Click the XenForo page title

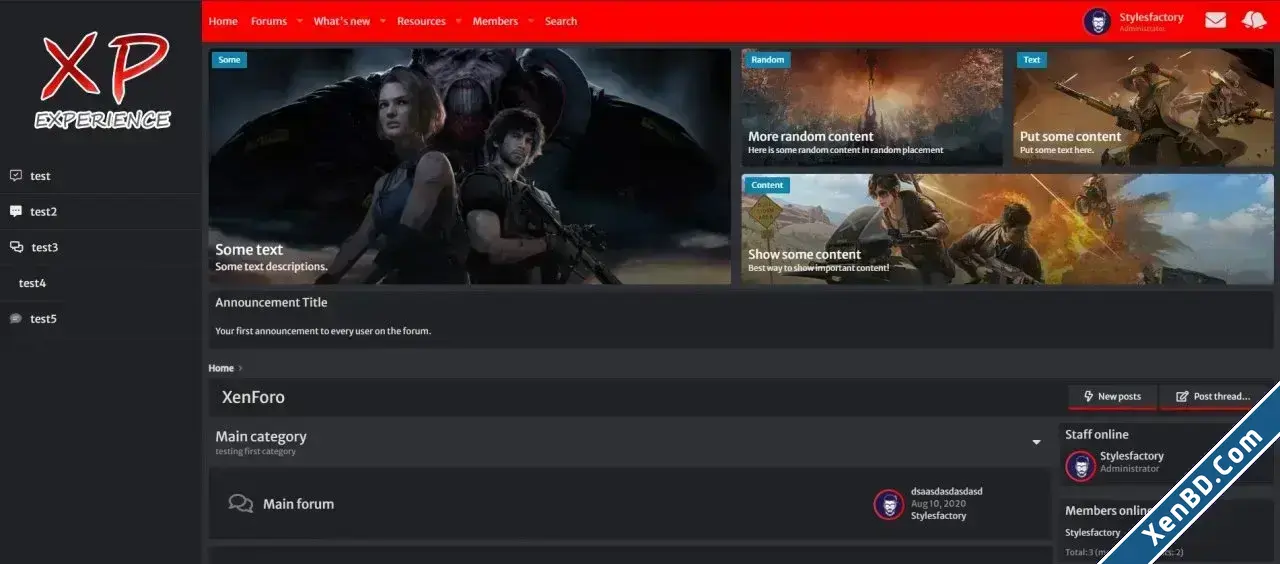(253, 397)
